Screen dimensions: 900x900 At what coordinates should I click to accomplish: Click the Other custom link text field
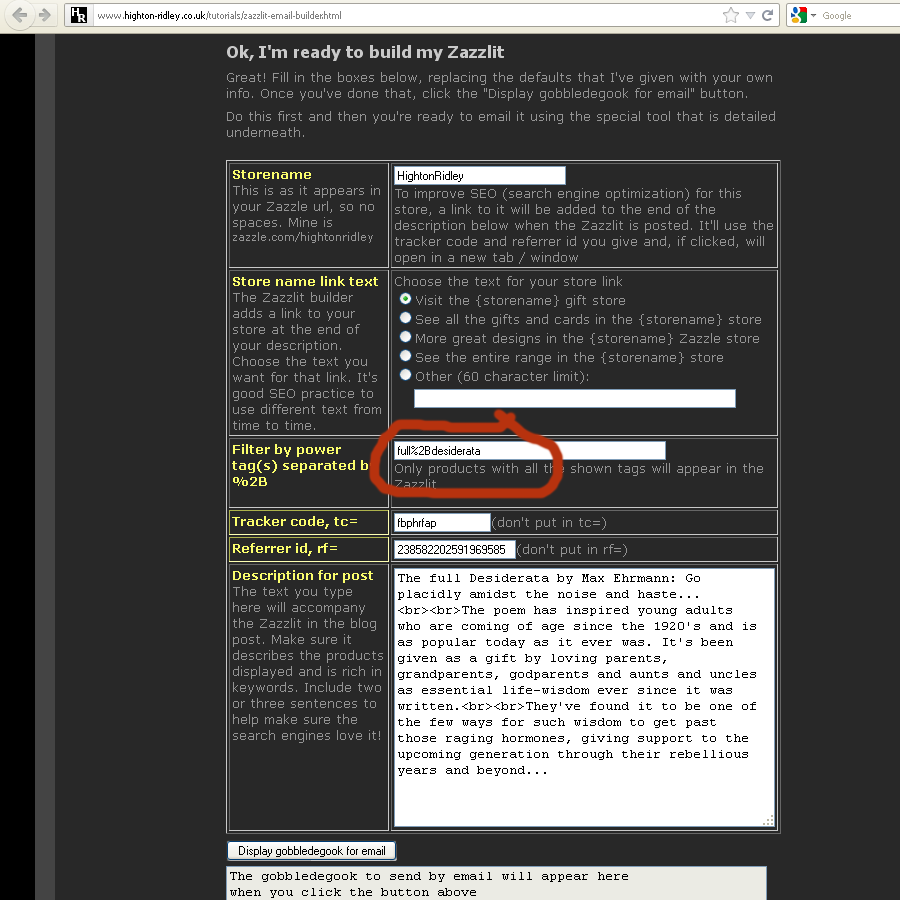point(575,398)
